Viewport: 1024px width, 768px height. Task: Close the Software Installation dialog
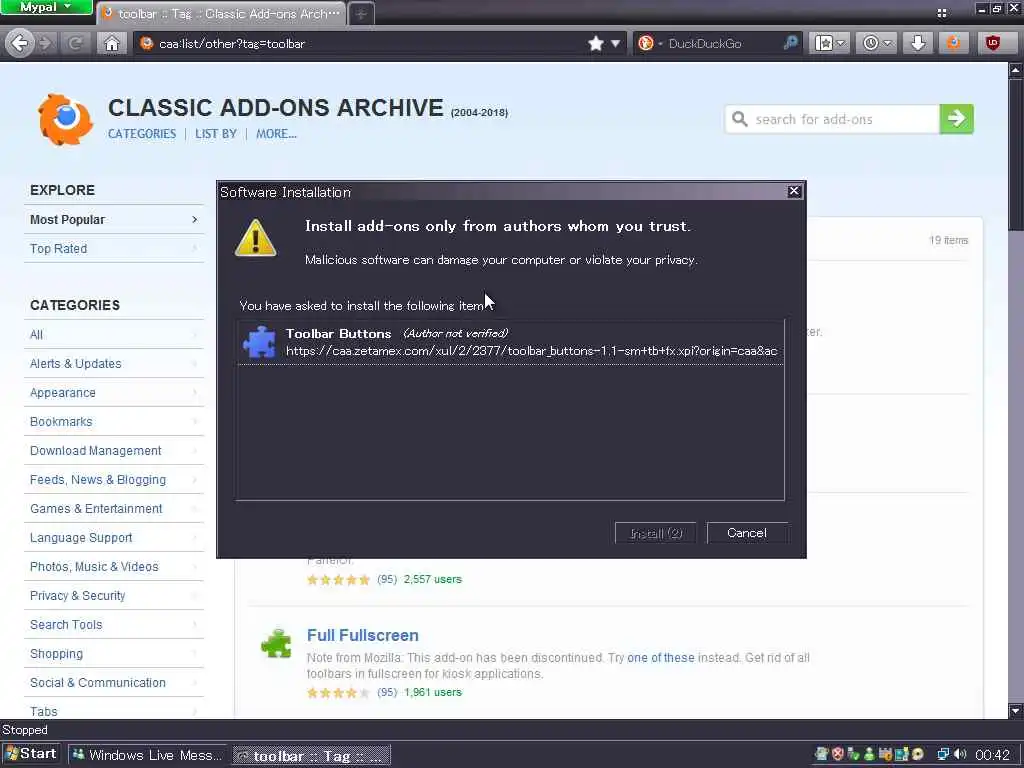point(793,191)
